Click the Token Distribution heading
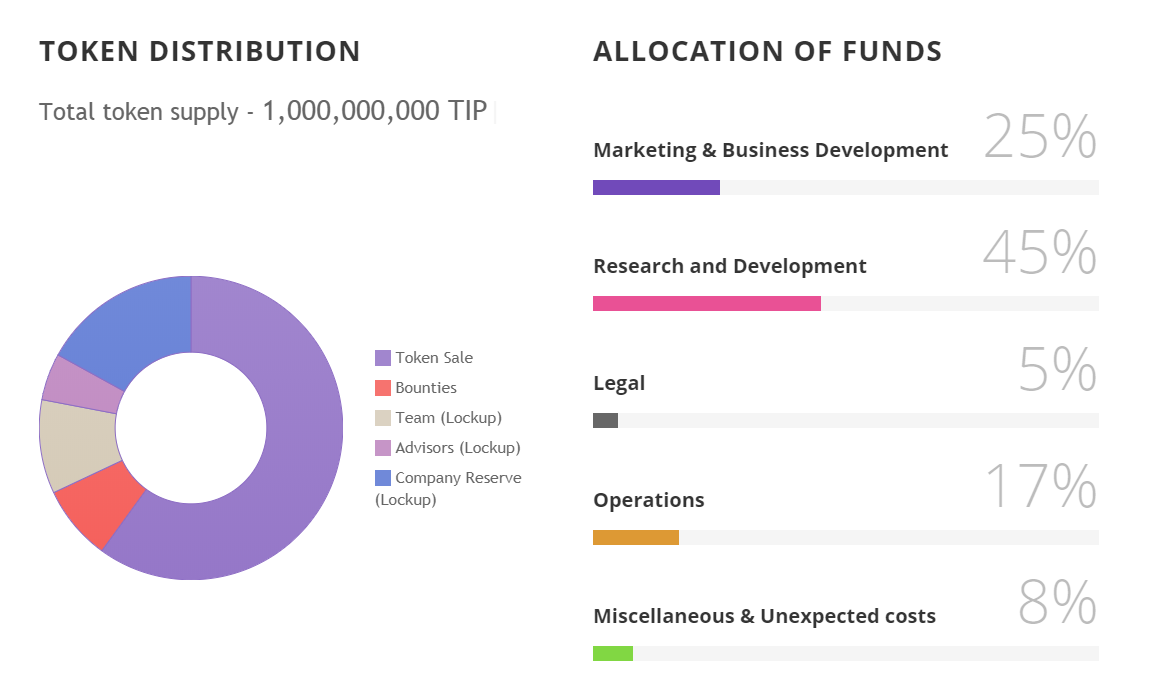 pos(200,52)
